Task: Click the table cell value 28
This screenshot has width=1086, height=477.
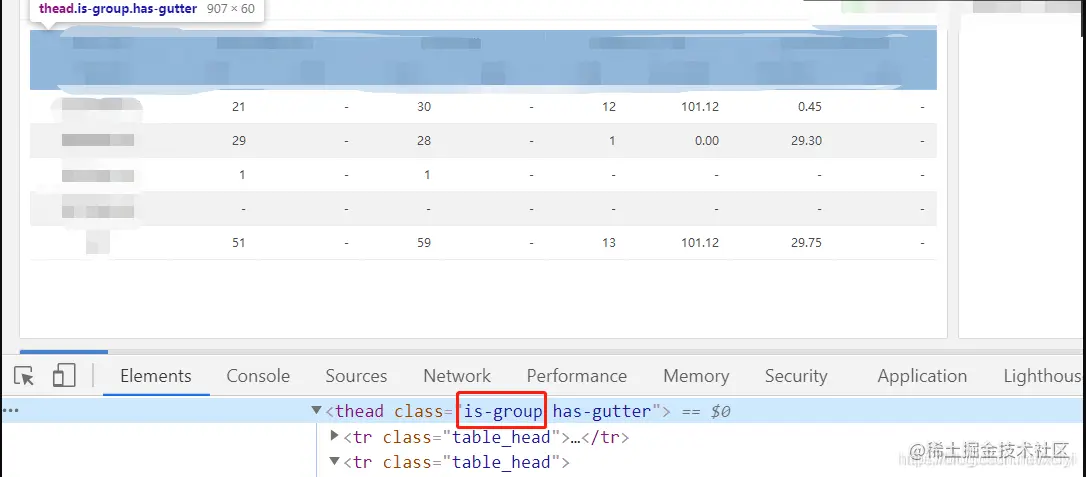Action: pyautogui.click(x=424, y=141)
